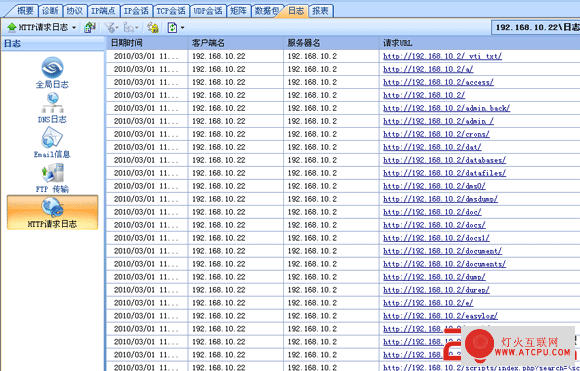Open the /crons/ URL link
The image size is (580, 371).
436,134
